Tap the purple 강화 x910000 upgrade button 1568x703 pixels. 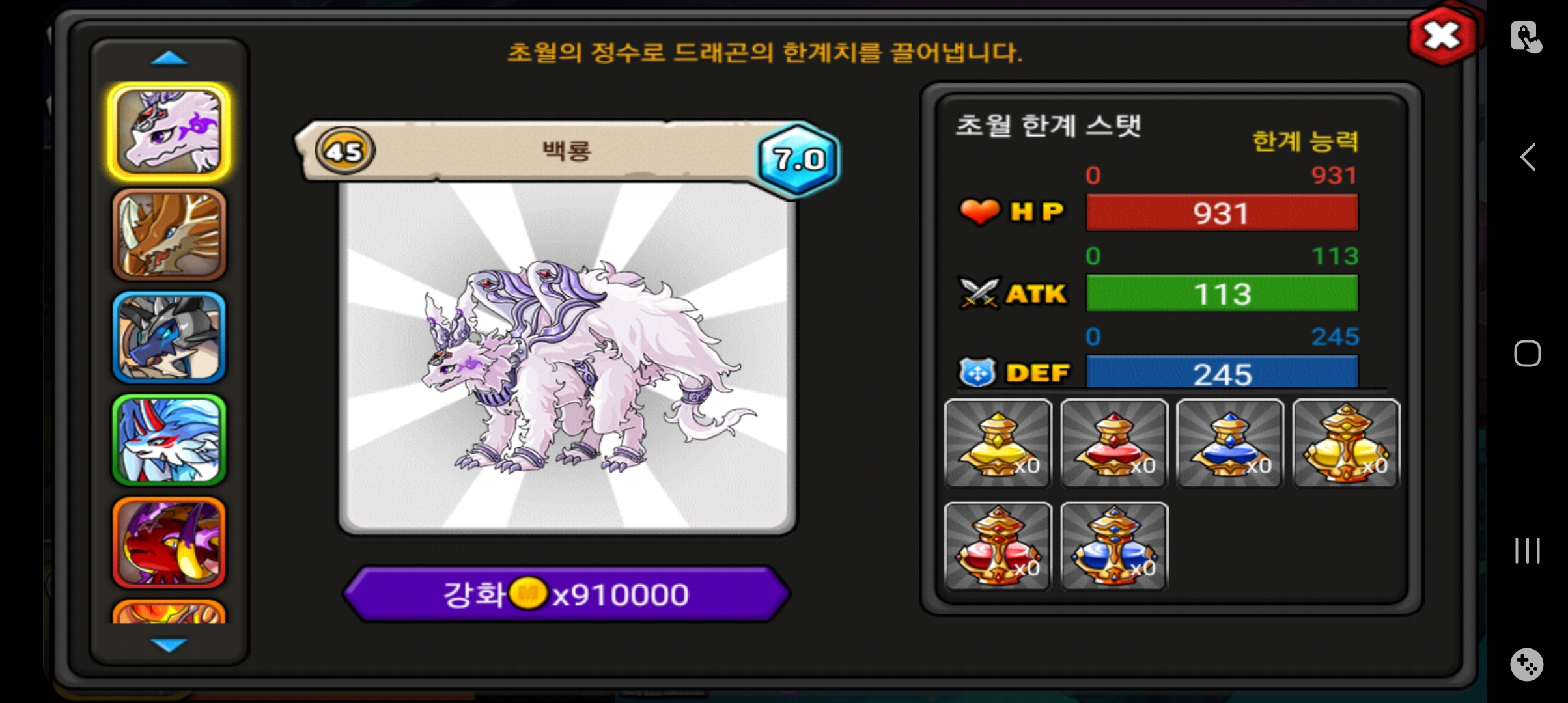[x=567, y=594]
